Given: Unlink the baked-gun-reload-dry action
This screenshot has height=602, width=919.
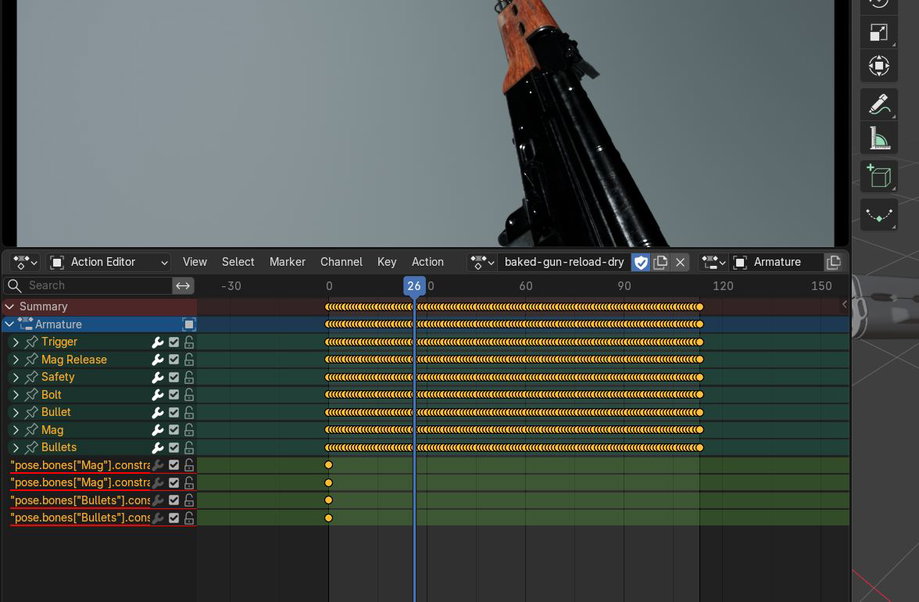Looking at the screenshot, I should coord(680,262).
